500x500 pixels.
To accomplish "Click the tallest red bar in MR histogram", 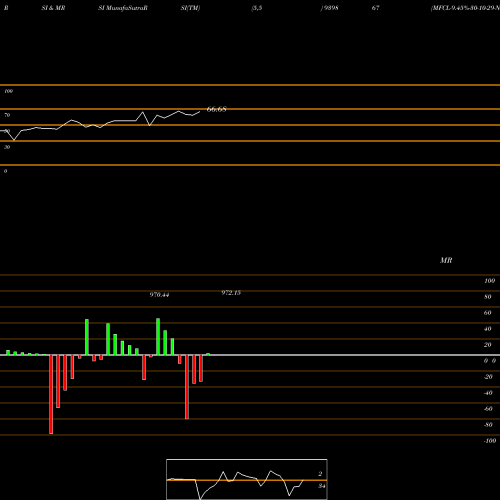I will coord(51,394).
